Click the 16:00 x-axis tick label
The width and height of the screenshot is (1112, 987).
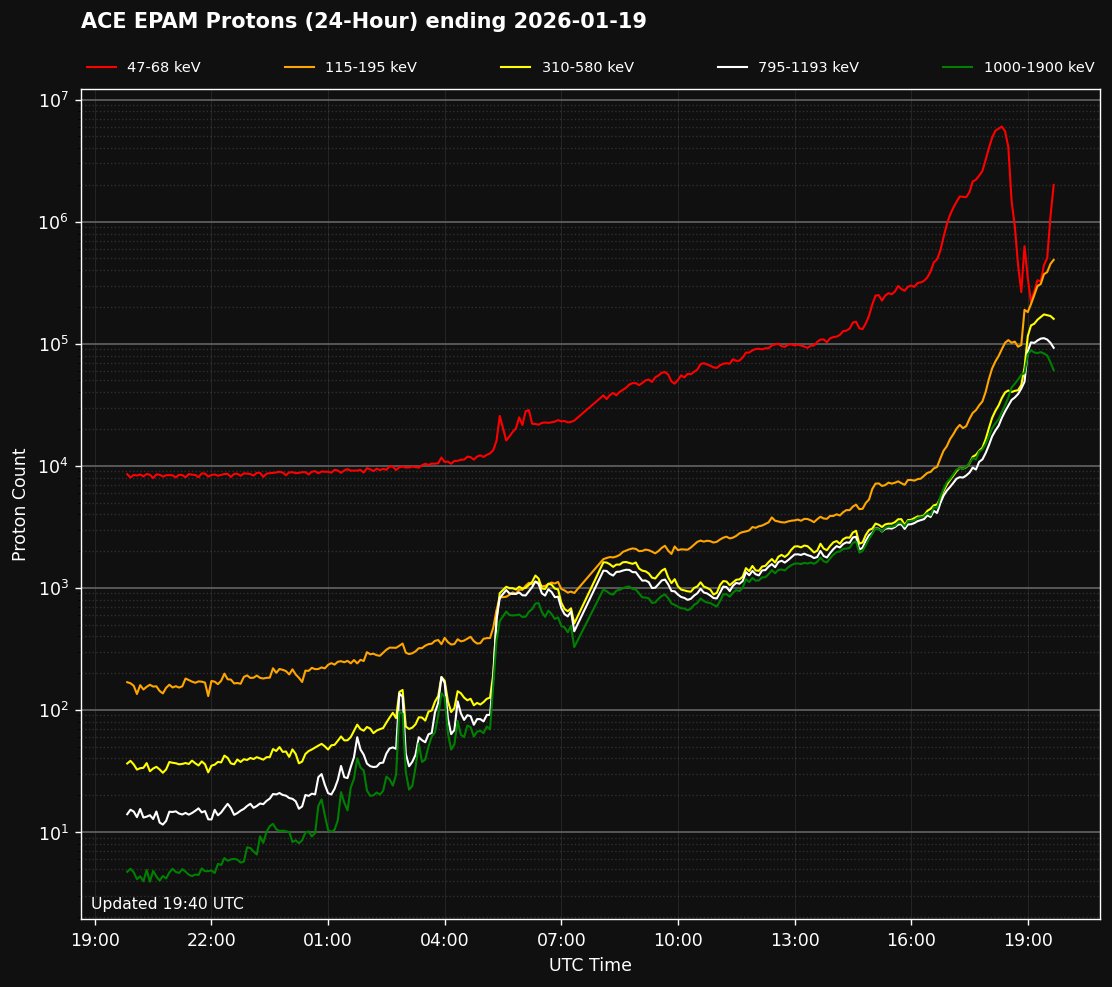(x=911, y=940)
